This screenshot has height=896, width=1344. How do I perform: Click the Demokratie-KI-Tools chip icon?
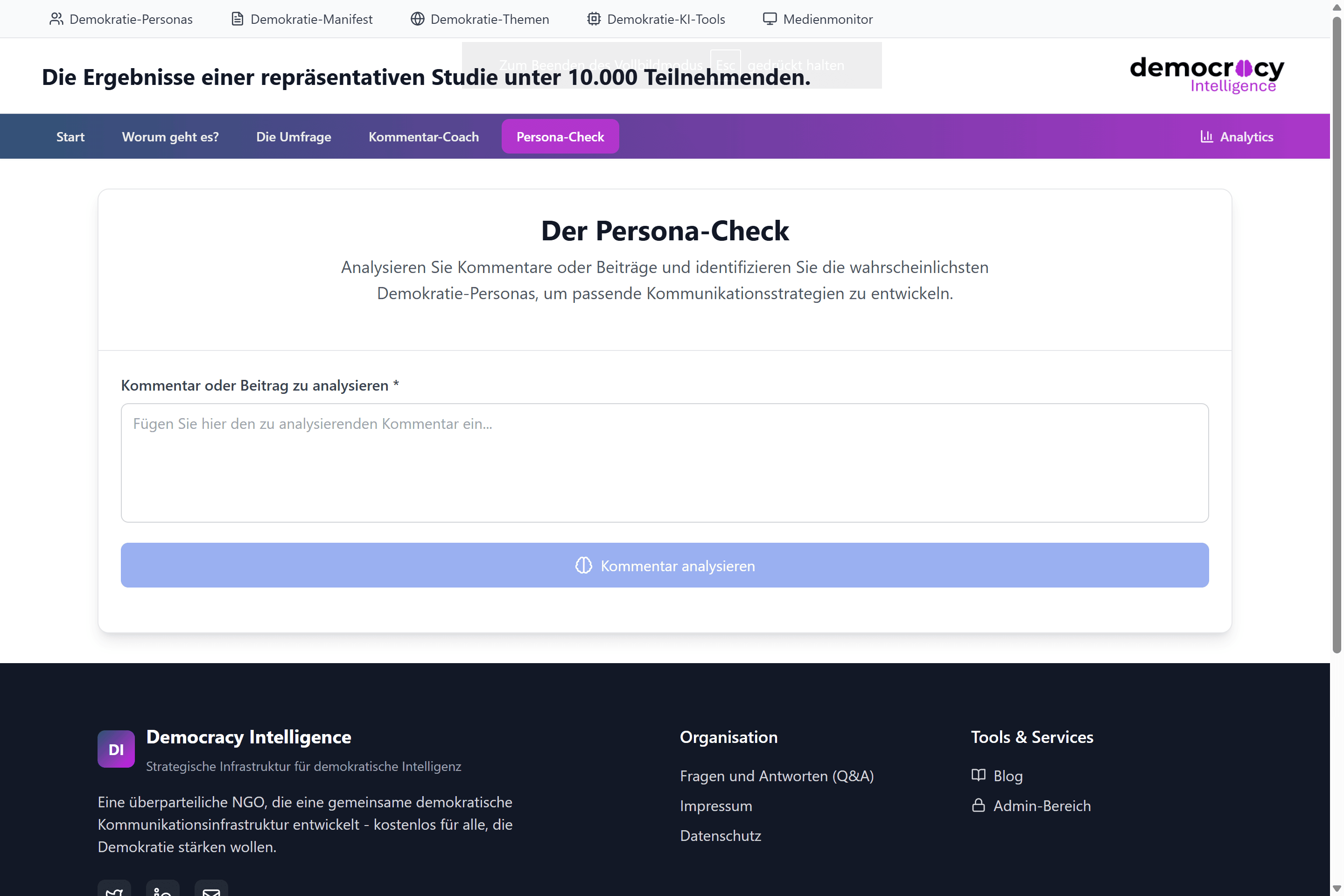(x=594, y=19)
